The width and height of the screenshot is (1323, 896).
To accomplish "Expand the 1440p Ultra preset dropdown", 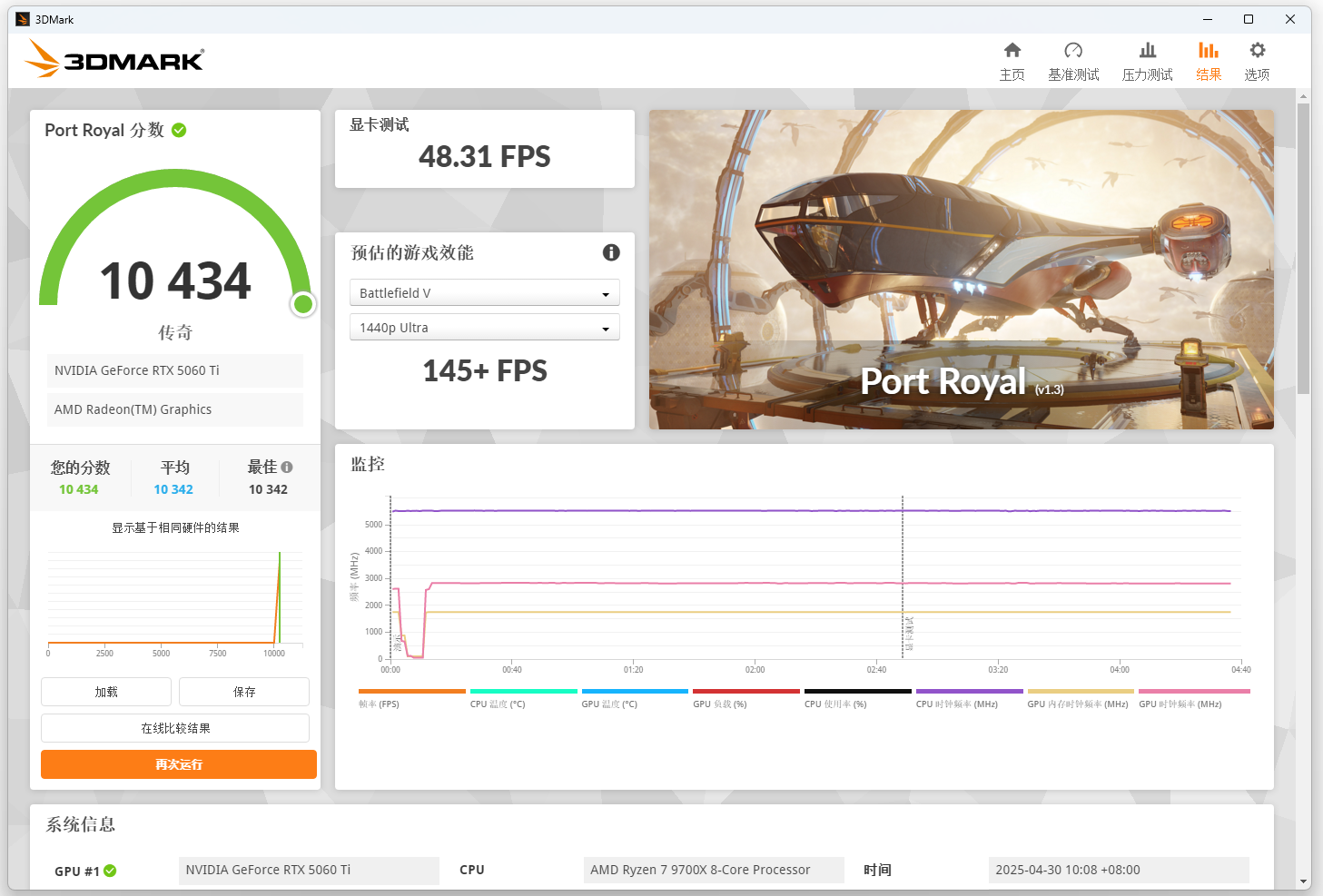I will pyautogui.click(x=485, y=327).
